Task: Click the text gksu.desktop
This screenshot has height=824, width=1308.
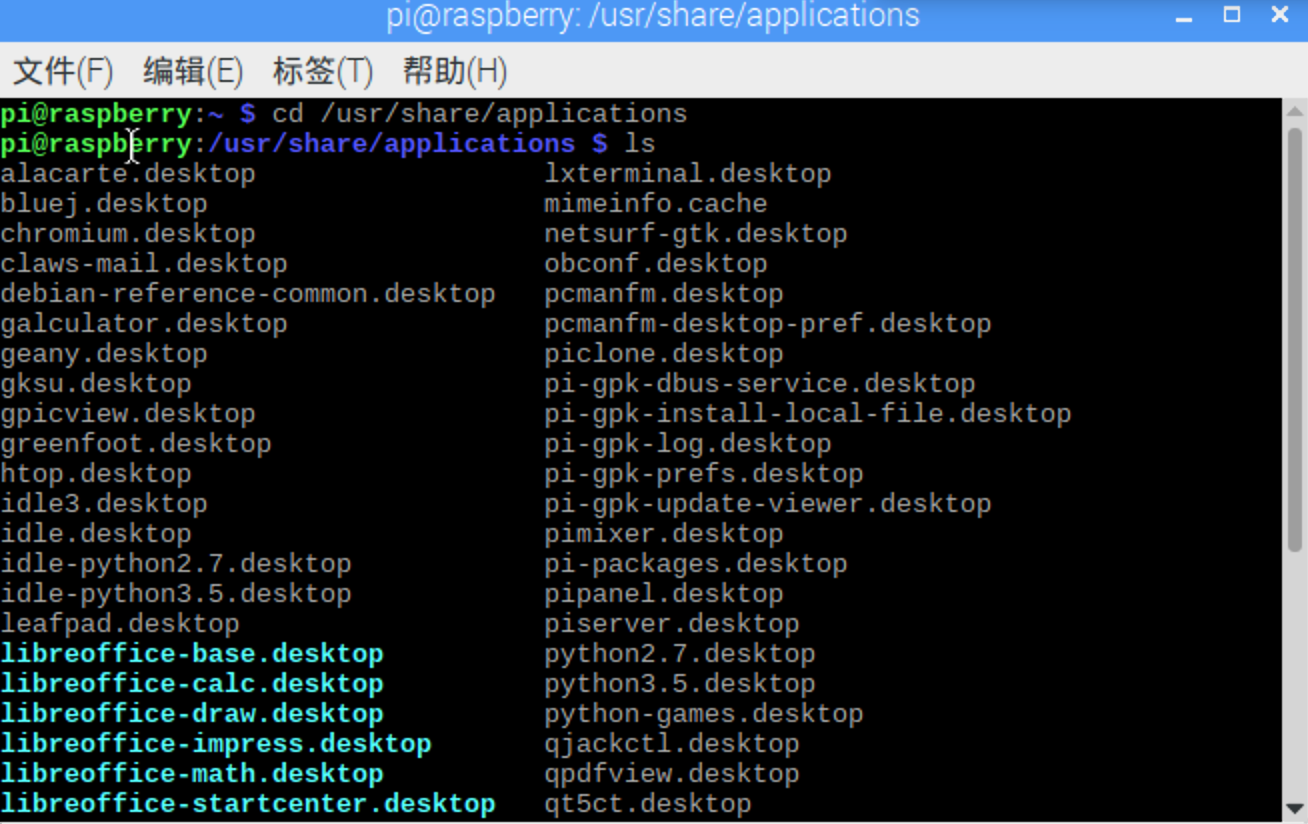Action: click(x=96, y=384)
